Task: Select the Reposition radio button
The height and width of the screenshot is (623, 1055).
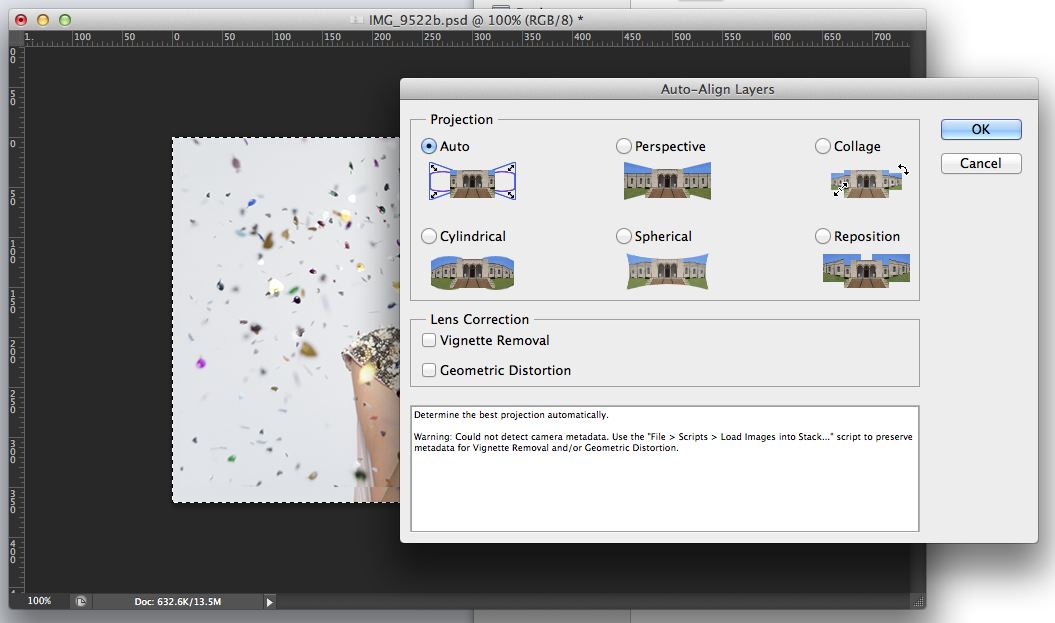Action: (823, 237)
